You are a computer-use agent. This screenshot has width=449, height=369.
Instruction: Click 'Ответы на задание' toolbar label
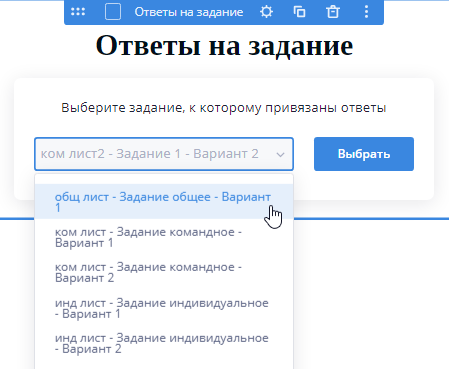point(189,12)
